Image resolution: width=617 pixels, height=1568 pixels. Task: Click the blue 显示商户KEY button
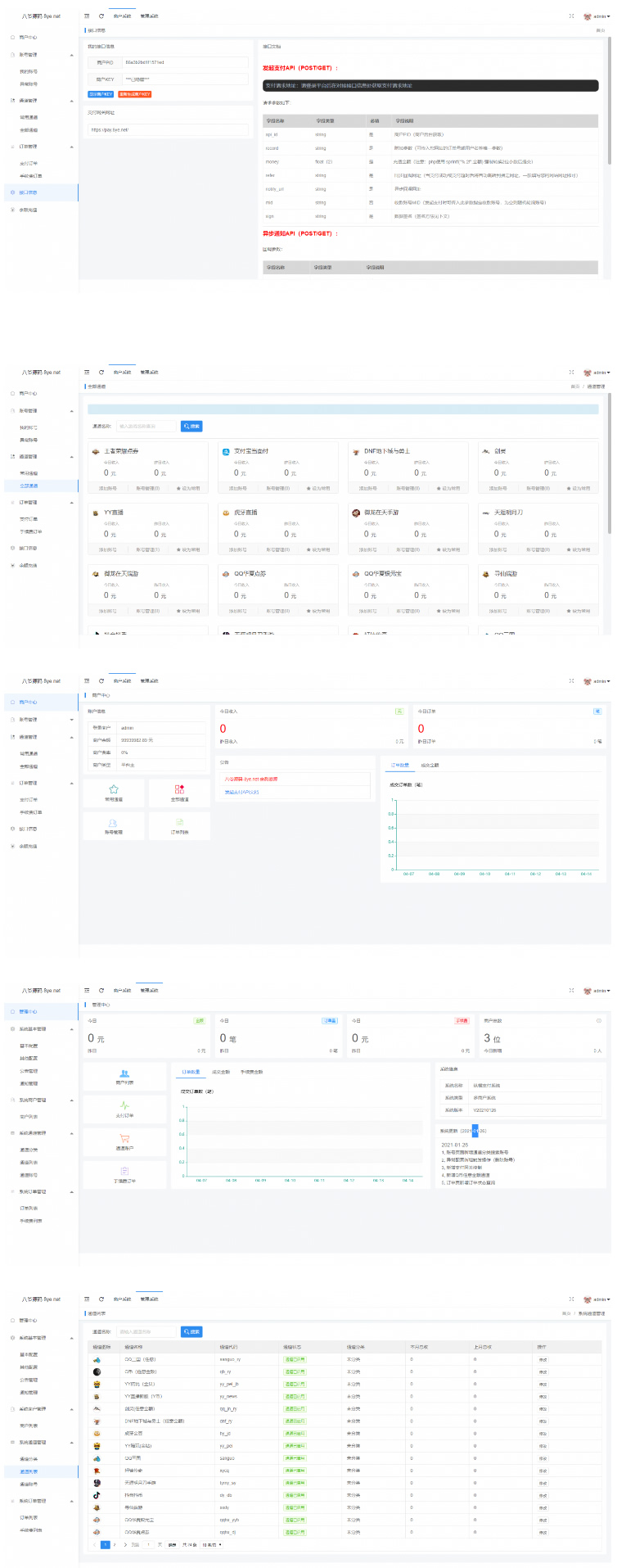point(101,94)
